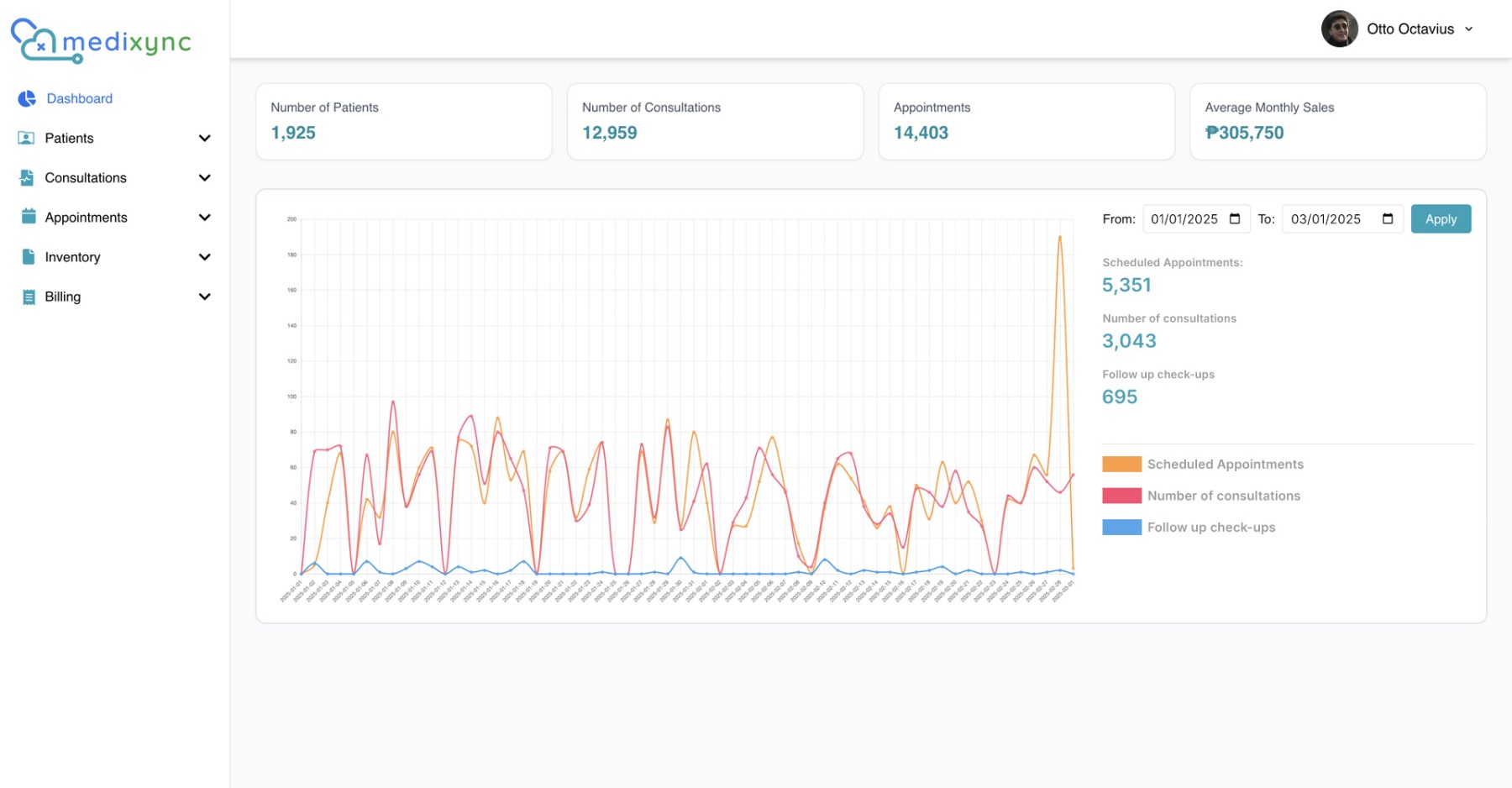Image resolution: width=1512 pixels, height=788 pixels.
Task: Click the Inventory document icon
Action: coord(29,257)
